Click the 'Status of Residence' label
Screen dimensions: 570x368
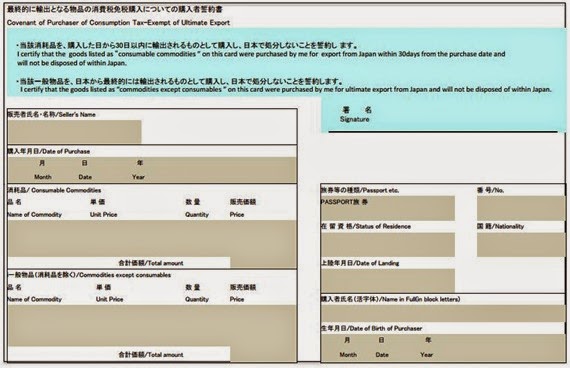click(x=366, y=227)
